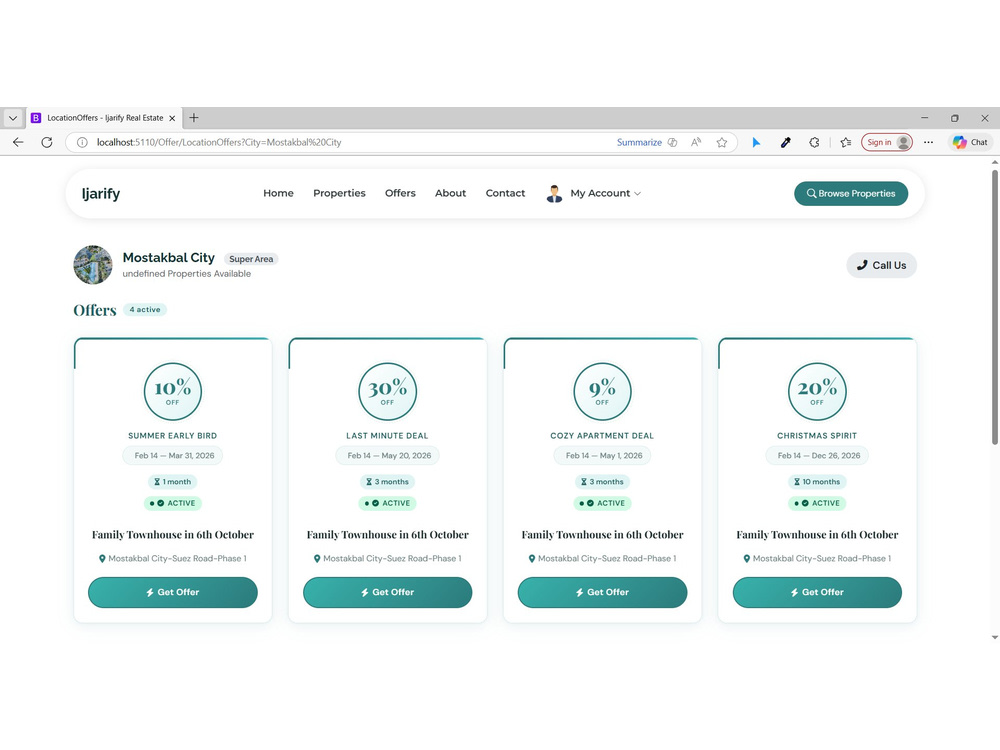The width and height of the screenshot is (1000, 750).
Task: Click the 4 active badge
Action: (x=145, y=309)
